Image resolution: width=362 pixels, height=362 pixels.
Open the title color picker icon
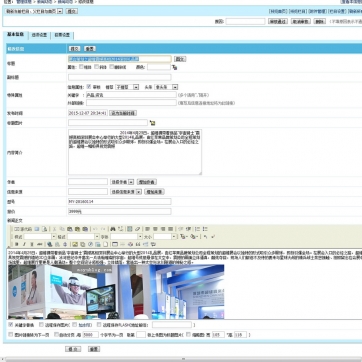pyautogui.click(x=174, y=67)
